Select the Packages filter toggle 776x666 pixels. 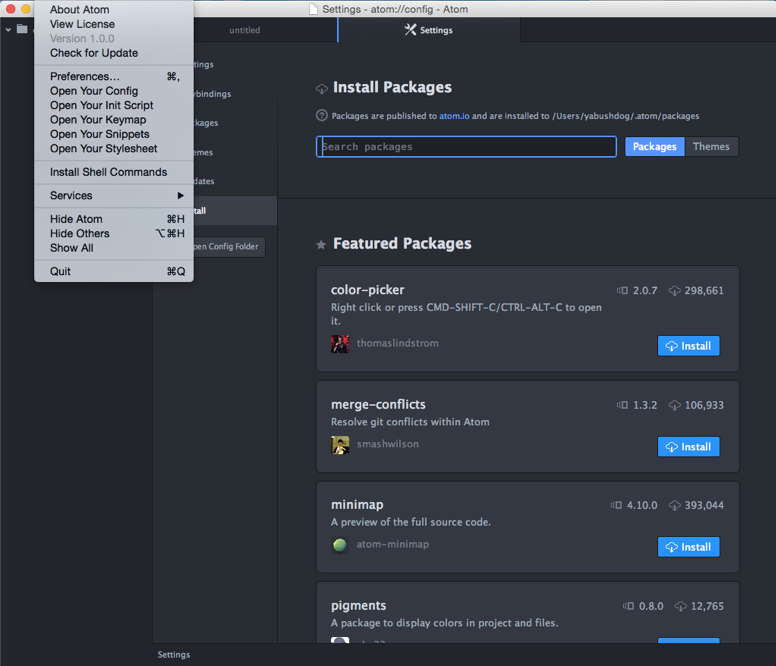(655, 147)
